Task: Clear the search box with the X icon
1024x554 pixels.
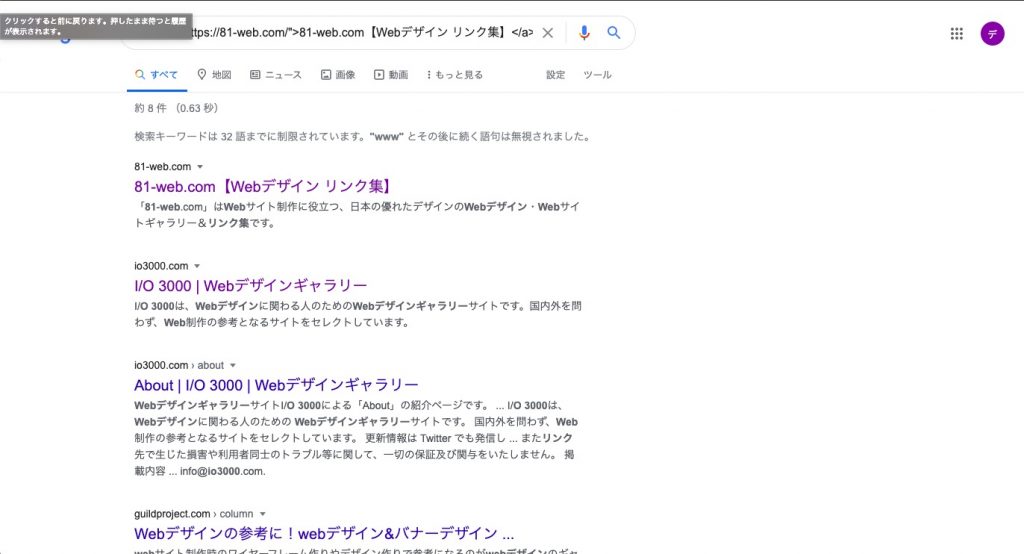Action: tap(548, 33)
